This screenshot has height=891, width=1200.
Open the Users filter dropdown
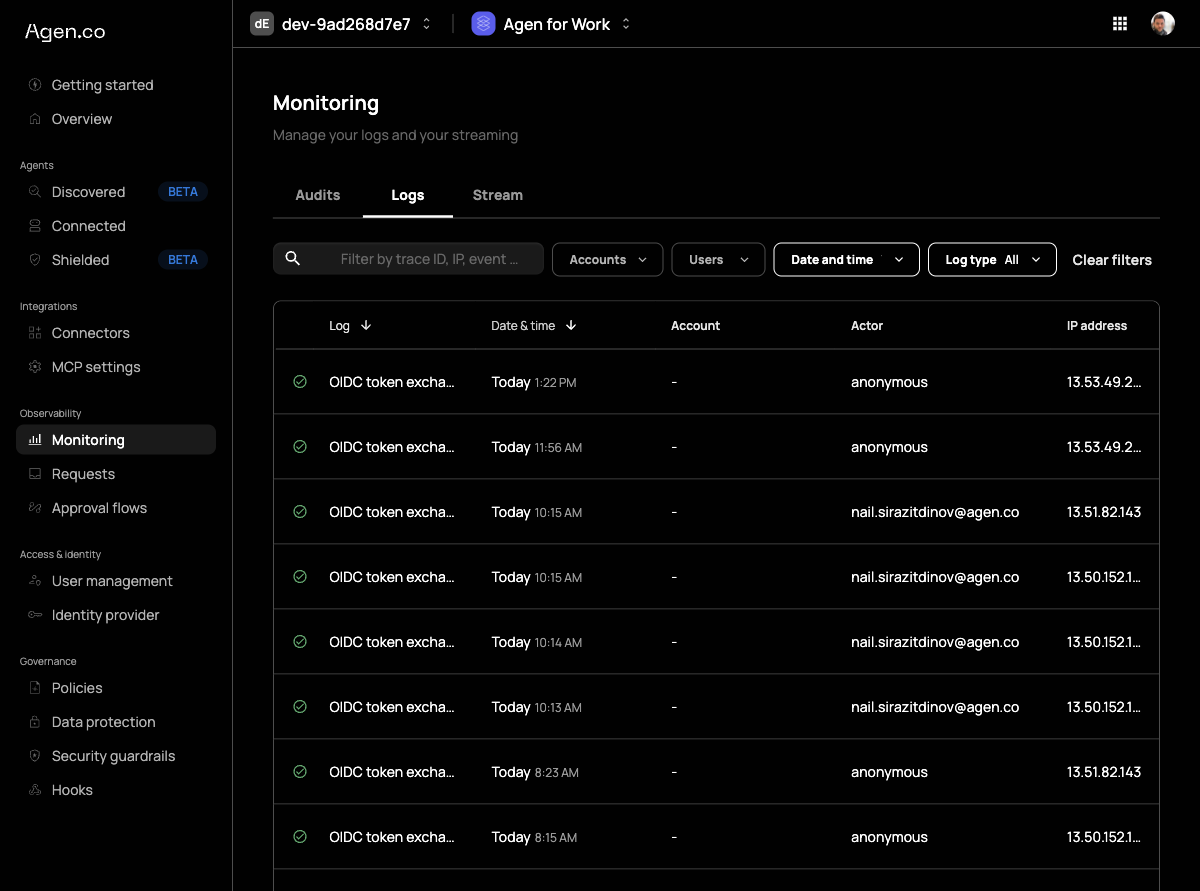tap(718, 259)
